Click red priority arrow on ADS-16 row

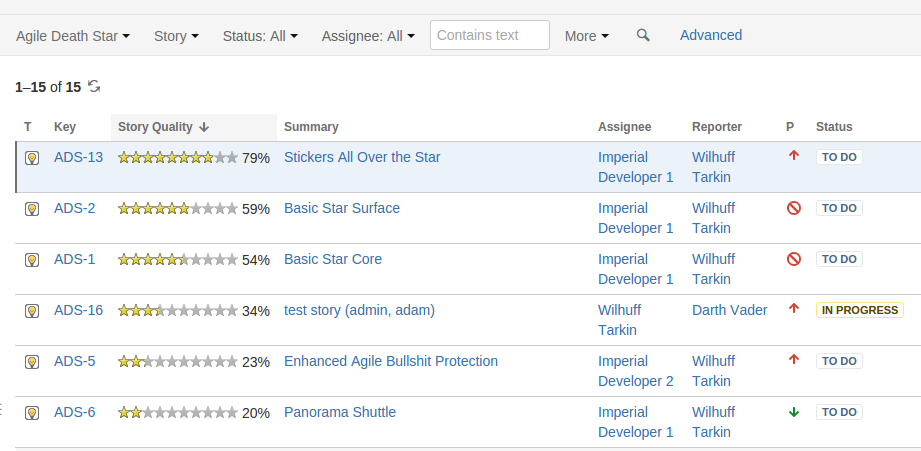[794, 309]
